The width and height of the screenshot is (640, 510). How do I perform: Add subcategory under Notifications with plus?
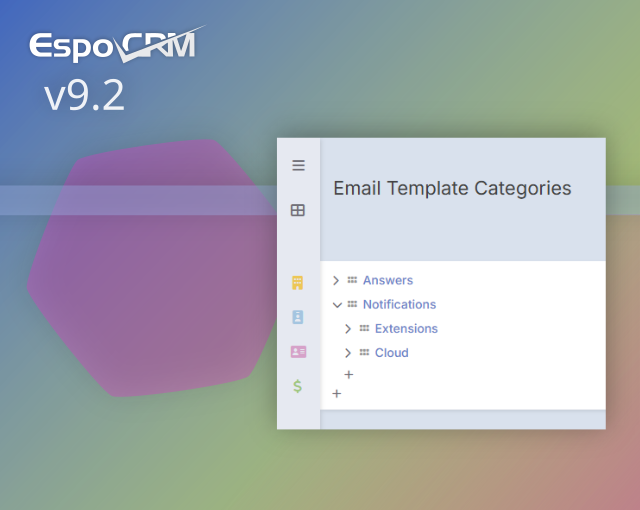click(x=349, y=375)
